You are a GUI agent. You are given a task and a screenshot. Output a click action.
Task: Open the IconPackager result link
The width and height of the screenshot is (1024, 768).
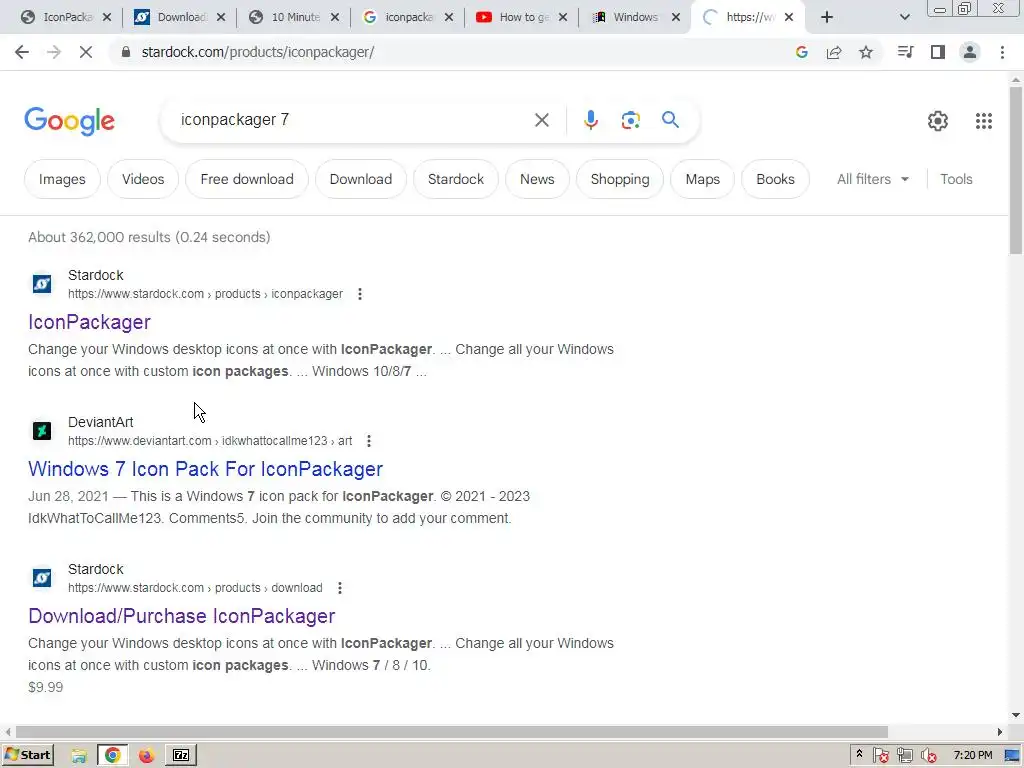[x=89, y=322]
